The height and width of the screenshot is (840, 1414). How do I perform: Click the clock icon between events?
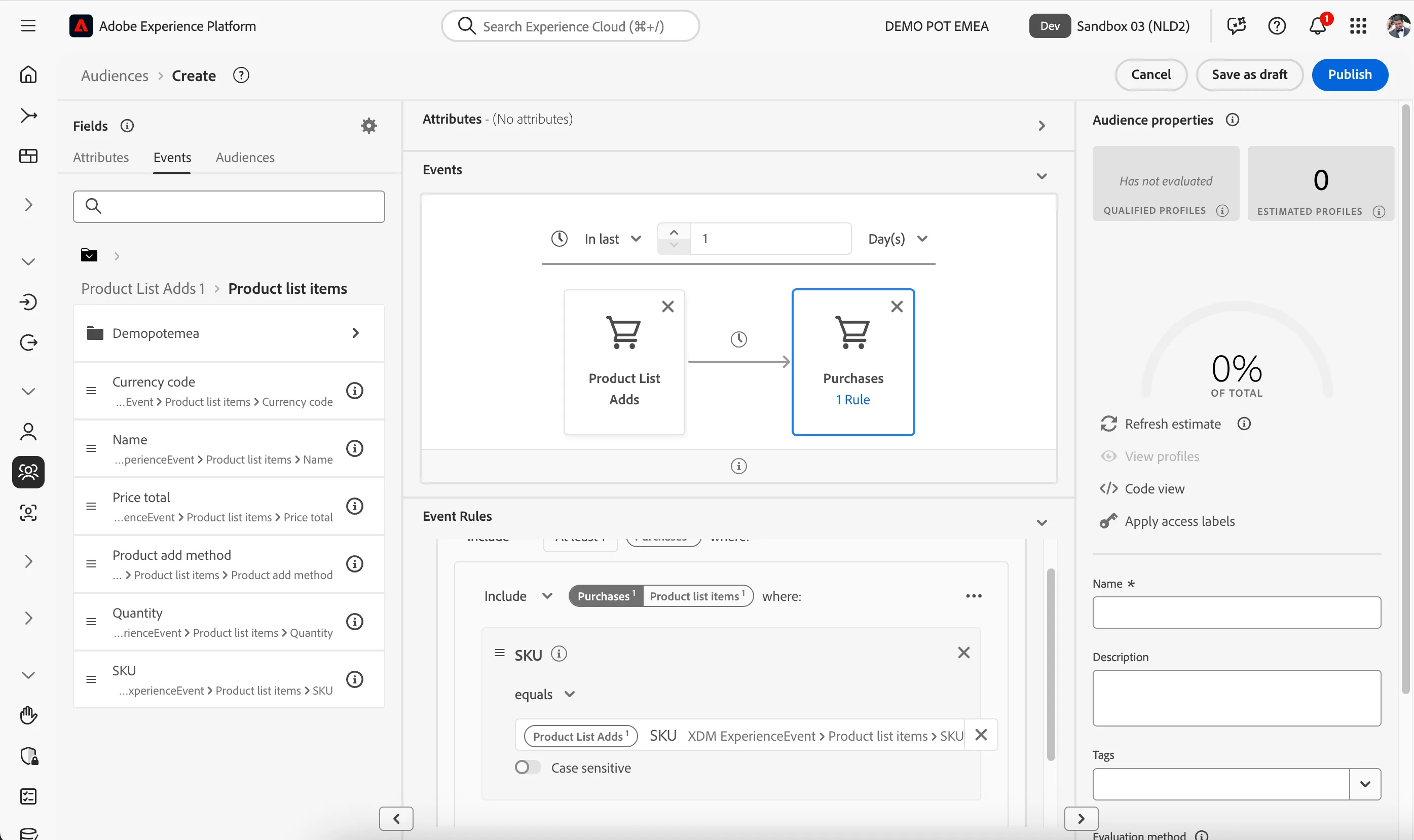point(739,339)
